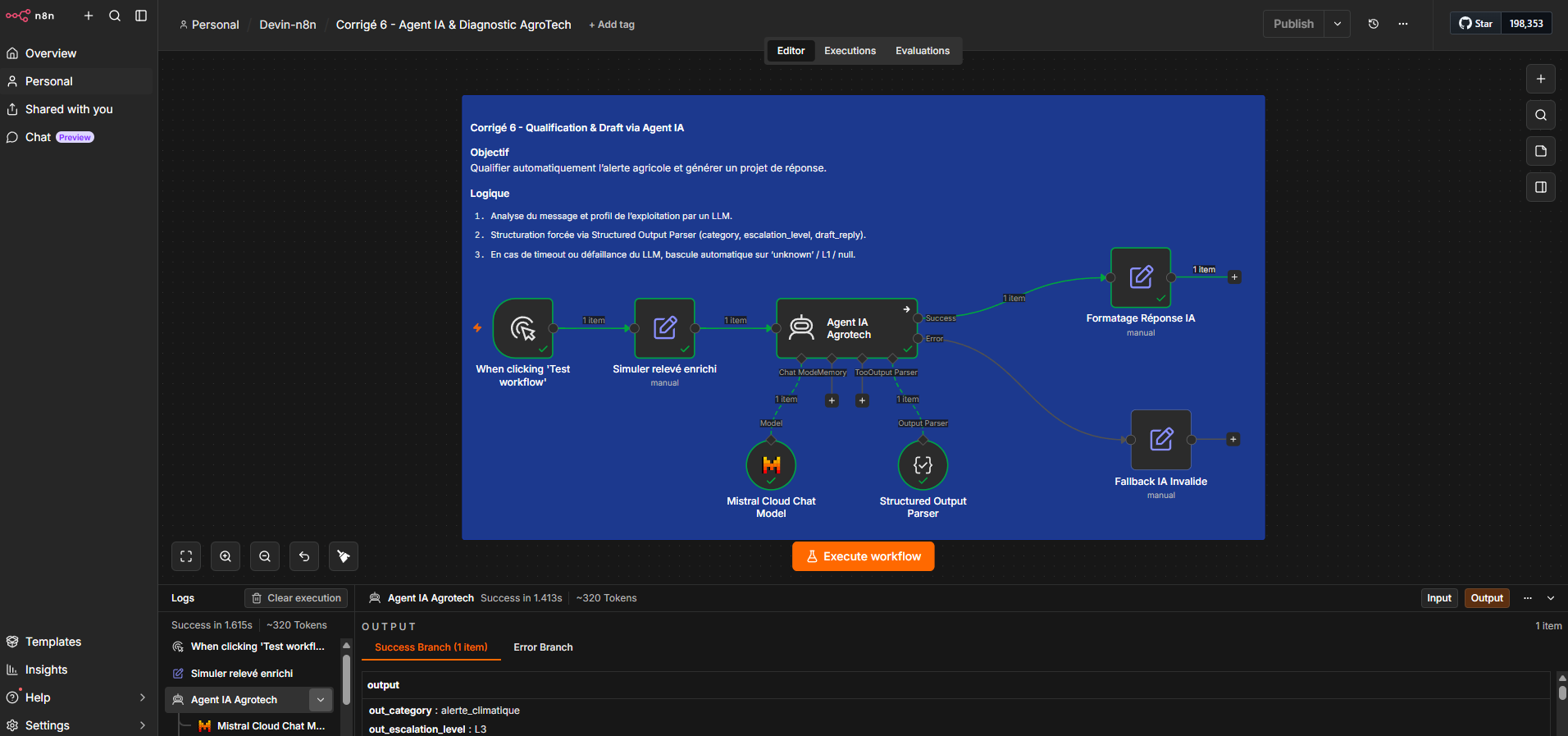The image size is (1568, 736).
Task: Toggle the focus panel icon on the right
Action: pos(1541,187)
